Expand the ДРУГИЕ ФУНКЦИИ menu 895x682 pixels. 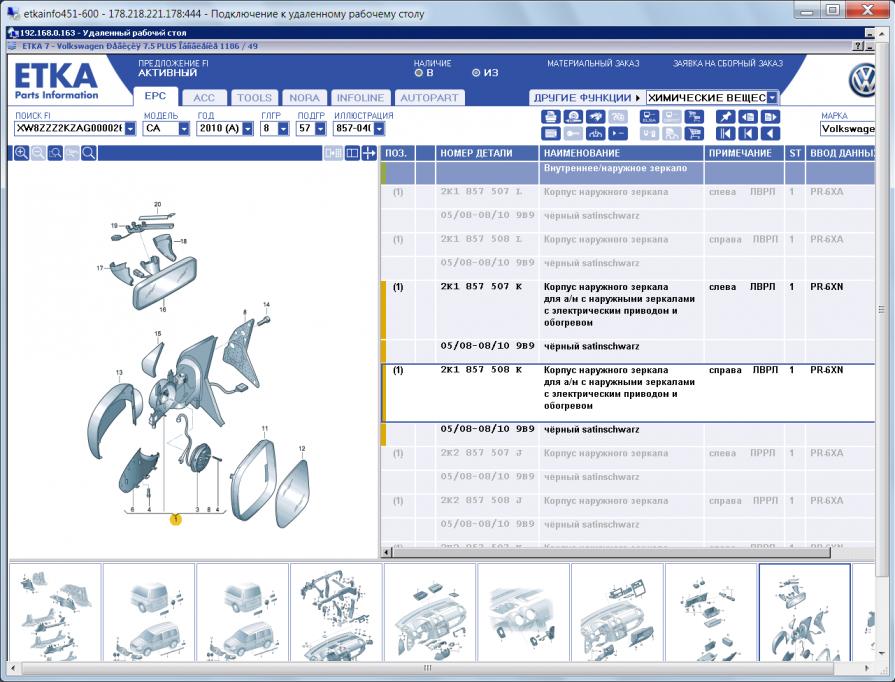587,98
